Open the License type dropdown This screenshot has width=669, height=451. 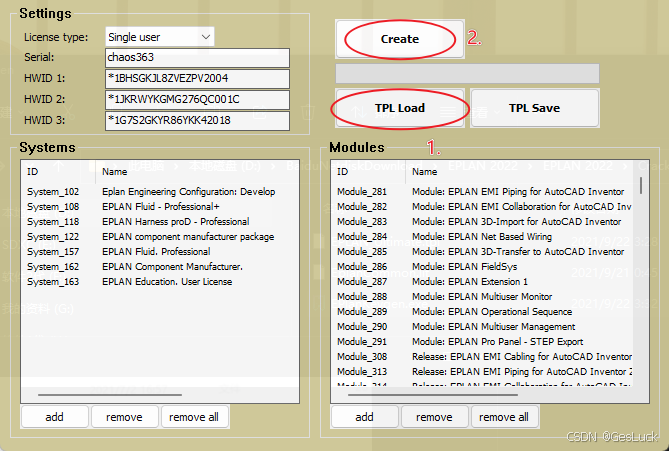[160, 37]
